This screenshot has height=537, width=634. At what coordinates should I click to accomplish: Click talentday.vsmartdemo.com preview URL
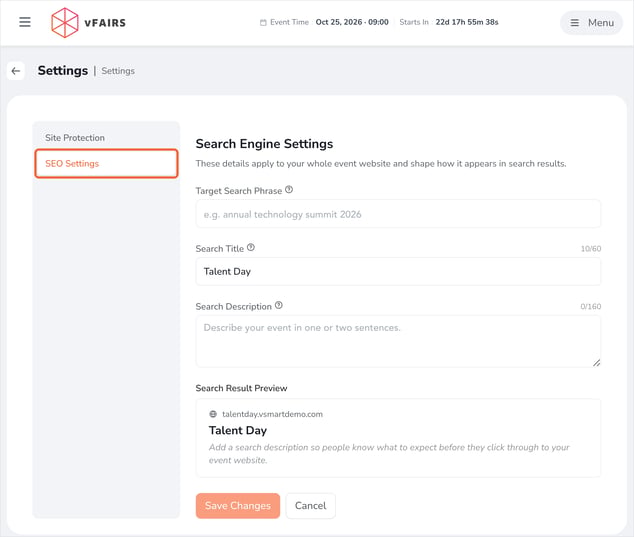pos(273,414)
